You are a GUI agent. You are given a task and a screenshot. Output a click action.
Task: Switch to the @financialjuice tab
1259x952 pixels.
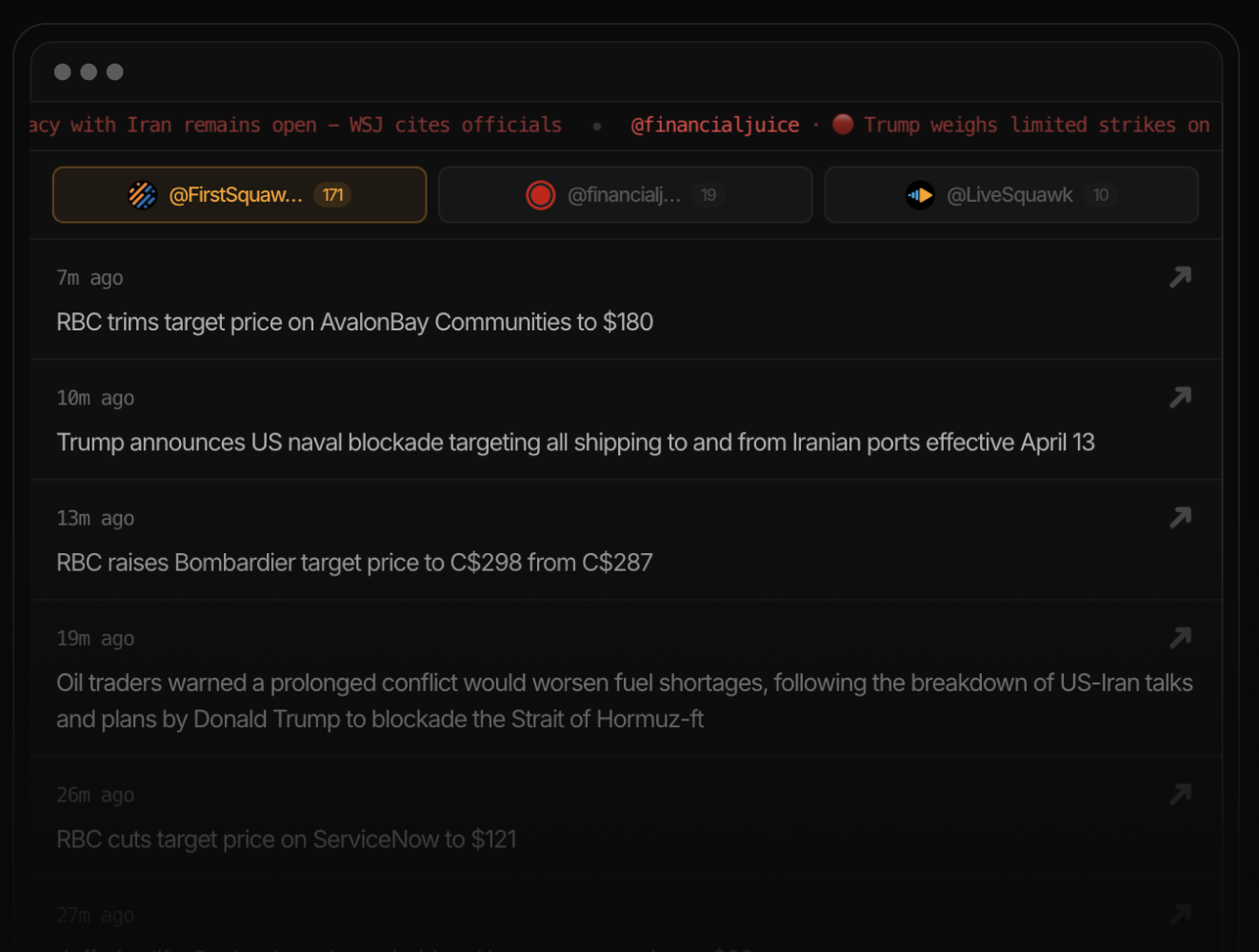click(x=625, y=194)
